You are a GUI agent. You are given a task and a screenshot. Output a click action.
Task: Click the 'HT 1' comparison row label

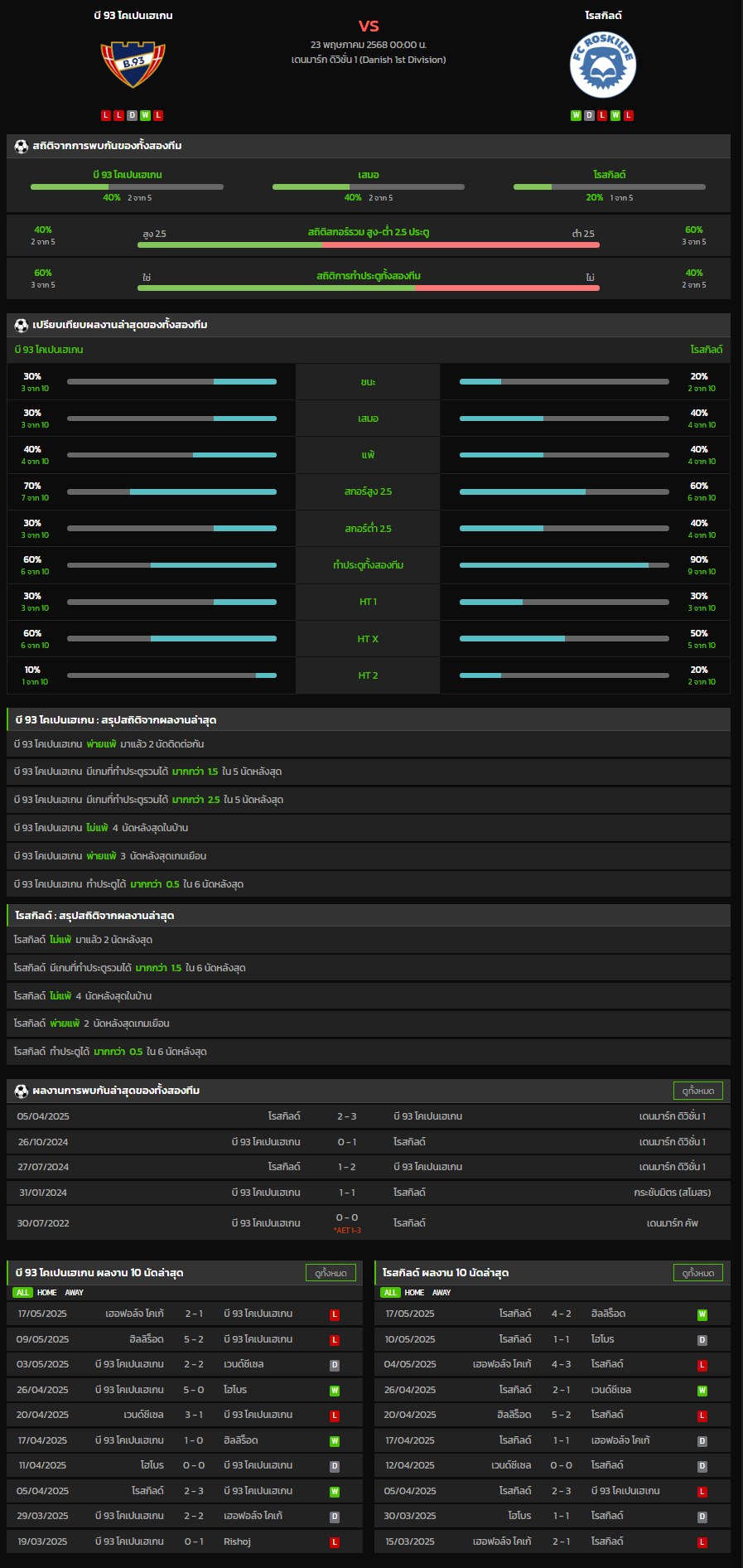(x=368, y=602)
